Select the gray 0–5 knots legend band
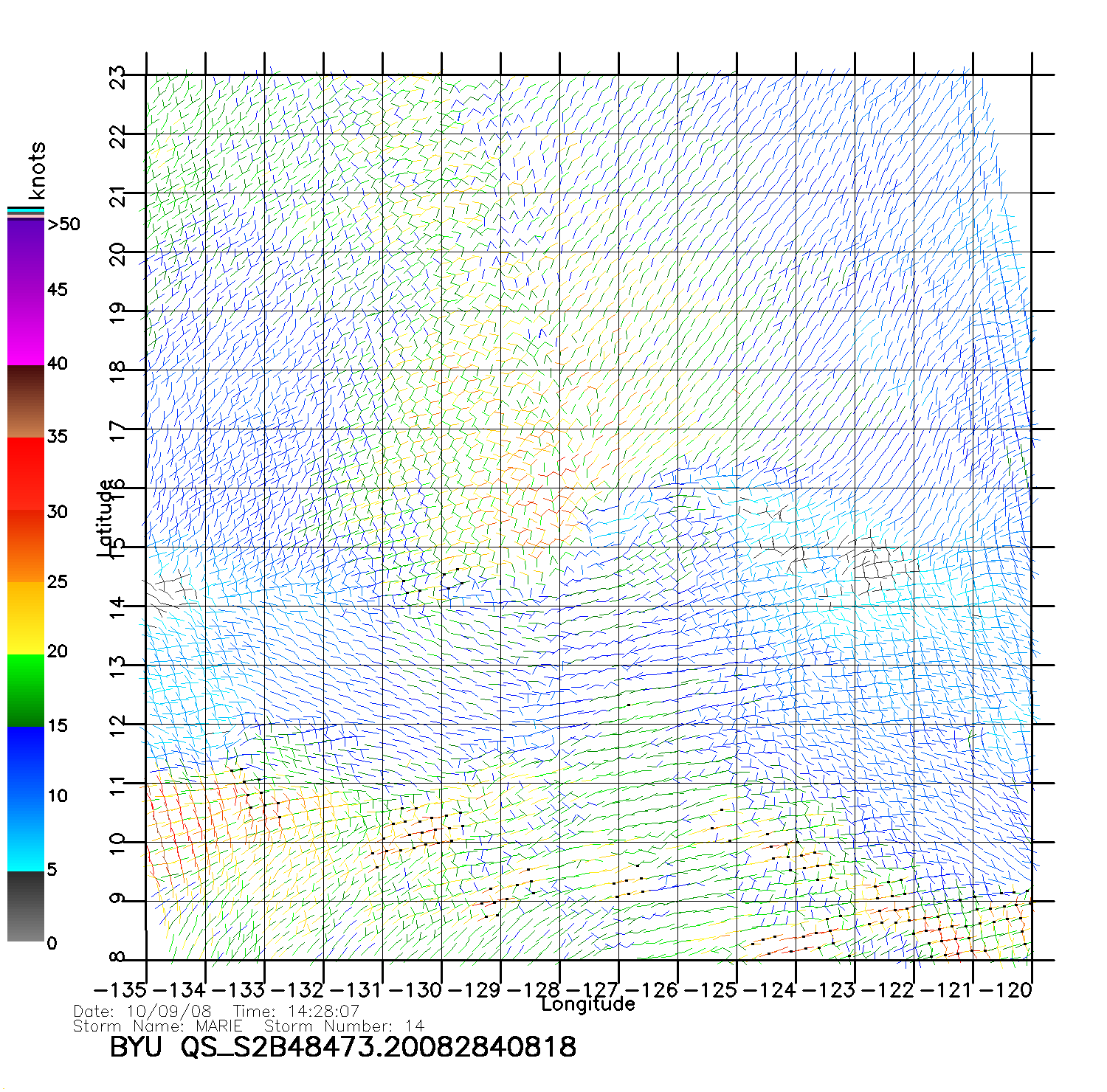Image resolution: width=1107 pixels, height=1092 pixels. pyautogui.click(x=25, y=906)
